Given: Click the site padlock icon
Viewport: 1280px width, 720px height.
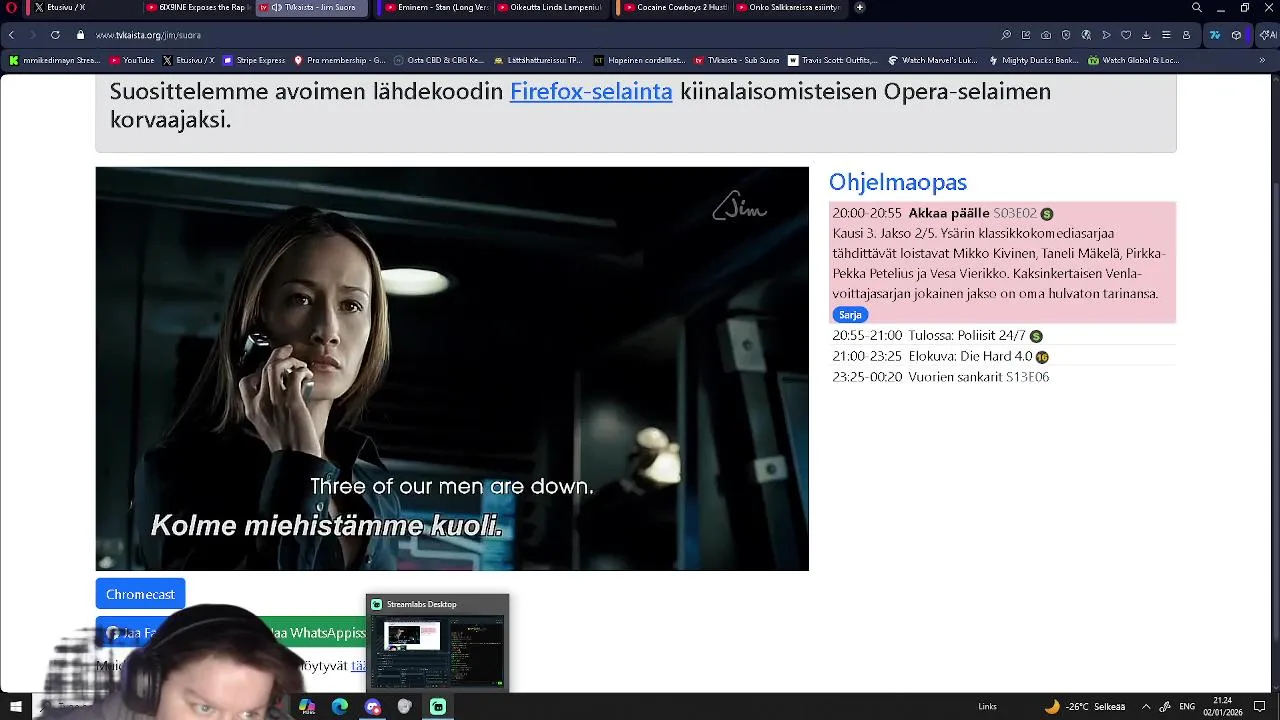Looking at the screenshot, I should (81, 35).
